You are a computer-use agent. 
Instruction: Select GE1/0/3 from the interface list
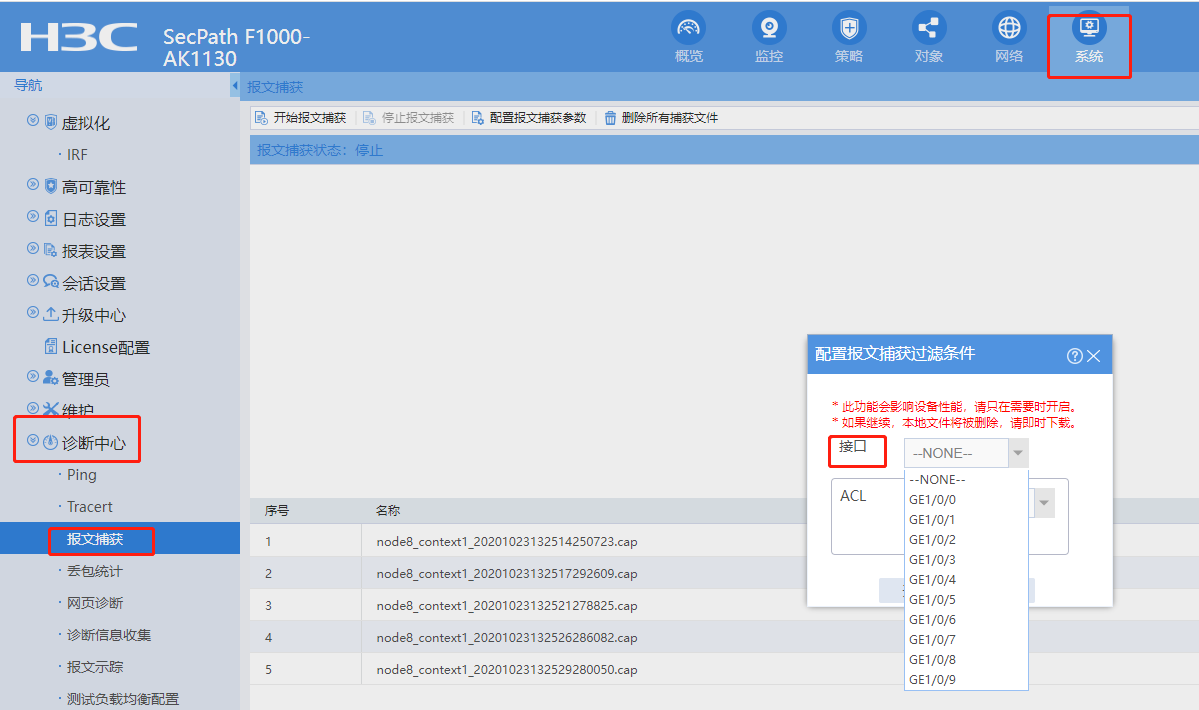tap(966, 560)
